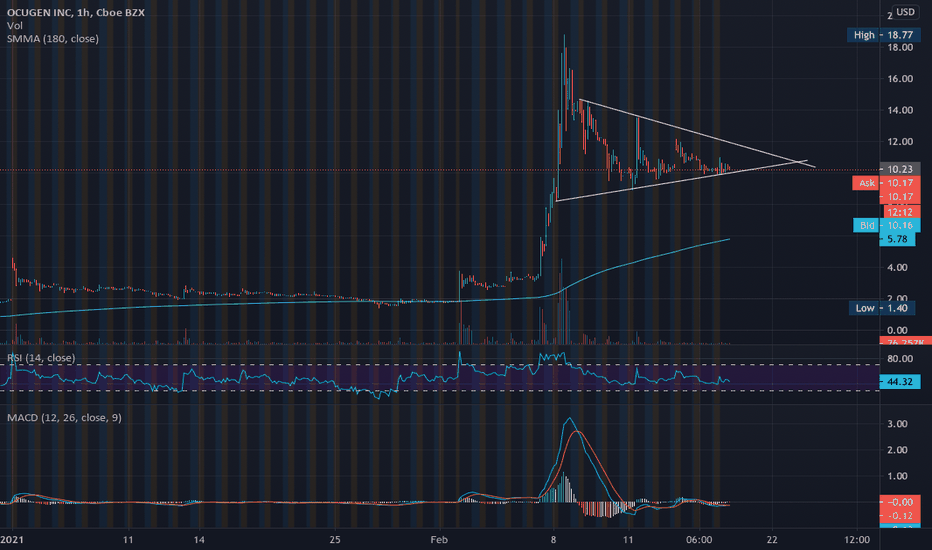Click the 18.00 price axis tick
Screen dimensions: 932x550
[900, 48]
